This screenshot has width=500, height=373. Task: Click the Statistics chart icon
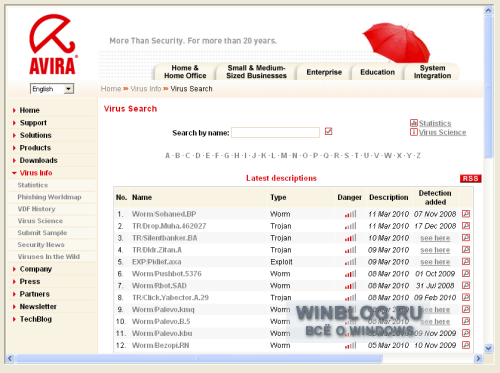414,123
